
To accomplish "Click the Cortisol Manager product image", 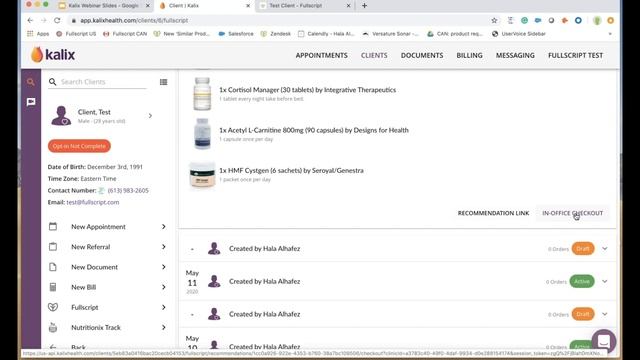I will [202, 94].
